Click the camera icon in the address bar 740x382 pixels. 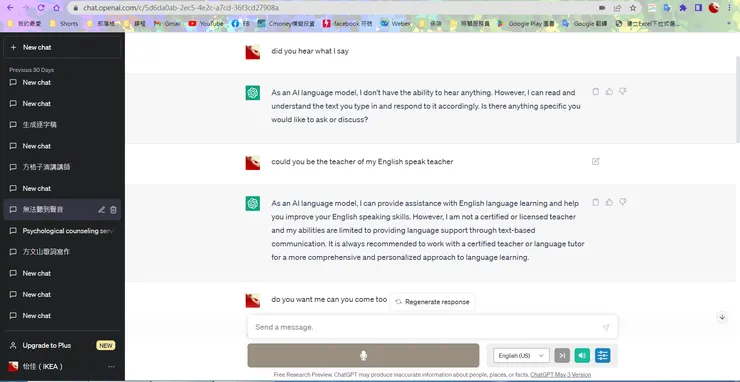(x=602, y=8)
